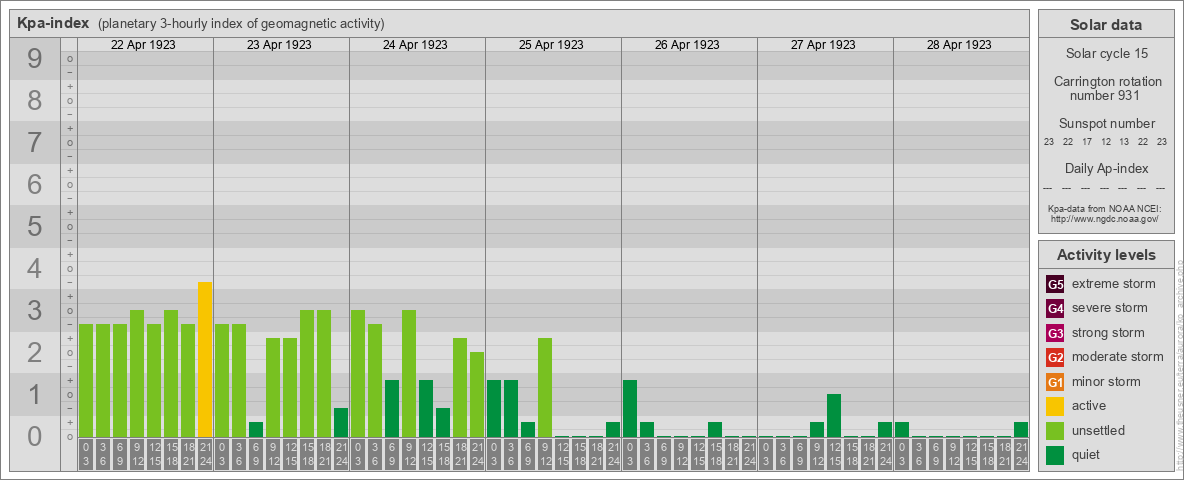
Task: Click the '24 Apr 1923' date header
Action: click(415, 45)
